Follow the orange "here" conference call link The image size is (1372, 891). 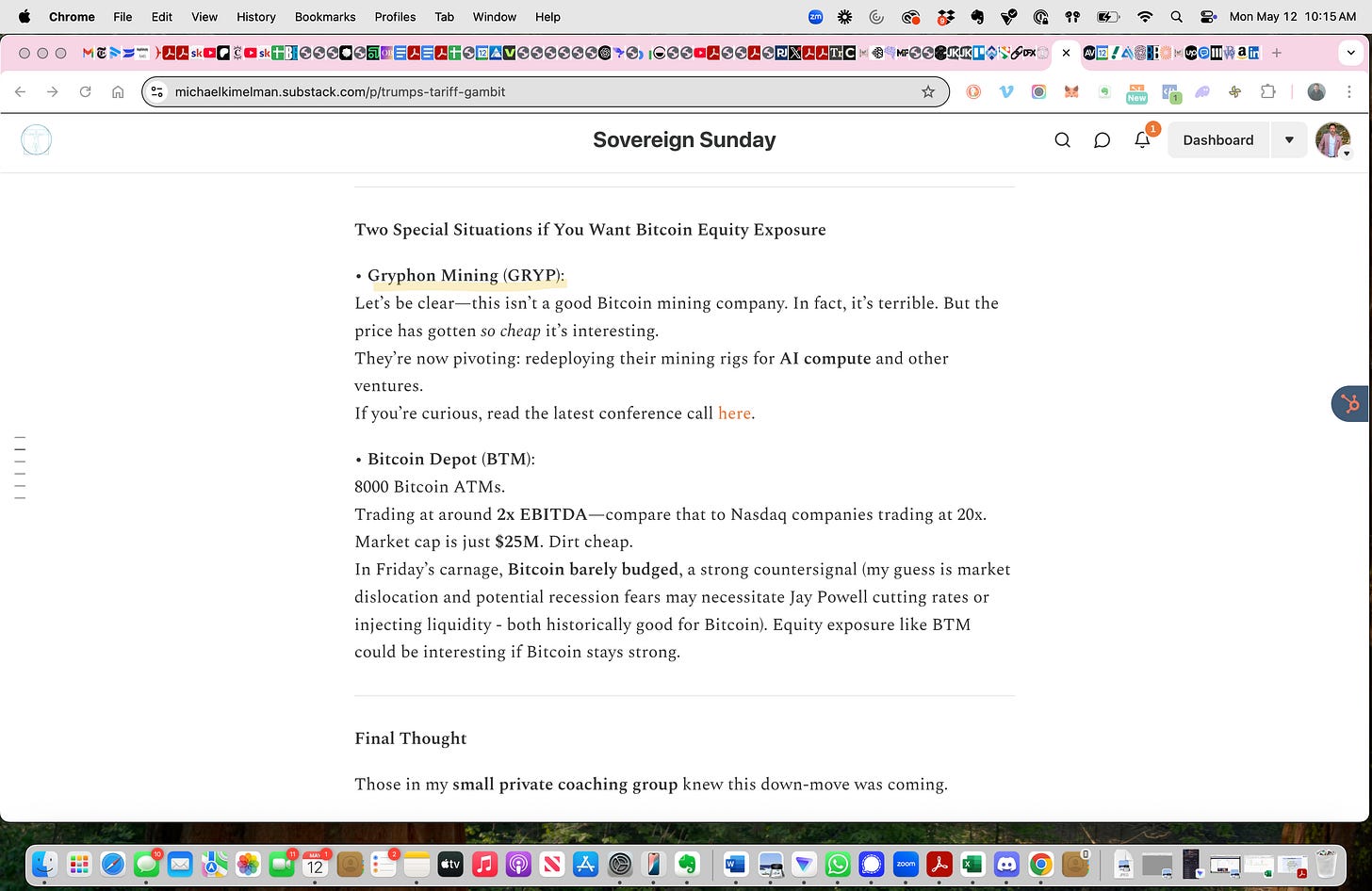click(x=734, y=413)
